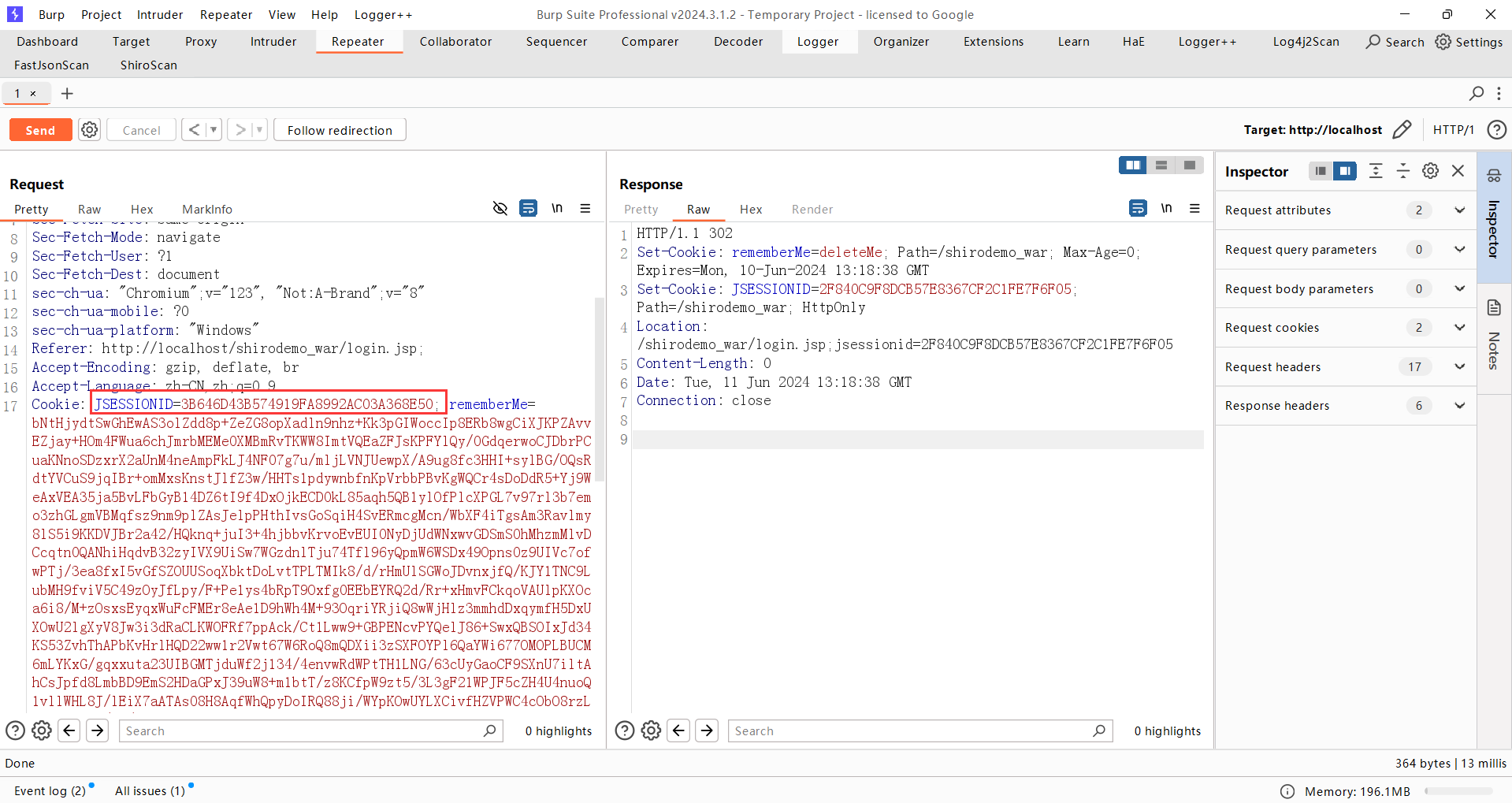Open Burp Search from top bar

(1395, 42)
